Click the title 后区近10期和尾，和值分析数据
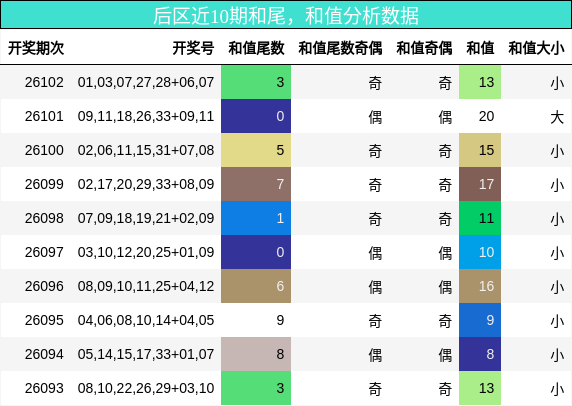572x406 pixels. point(286,15)
